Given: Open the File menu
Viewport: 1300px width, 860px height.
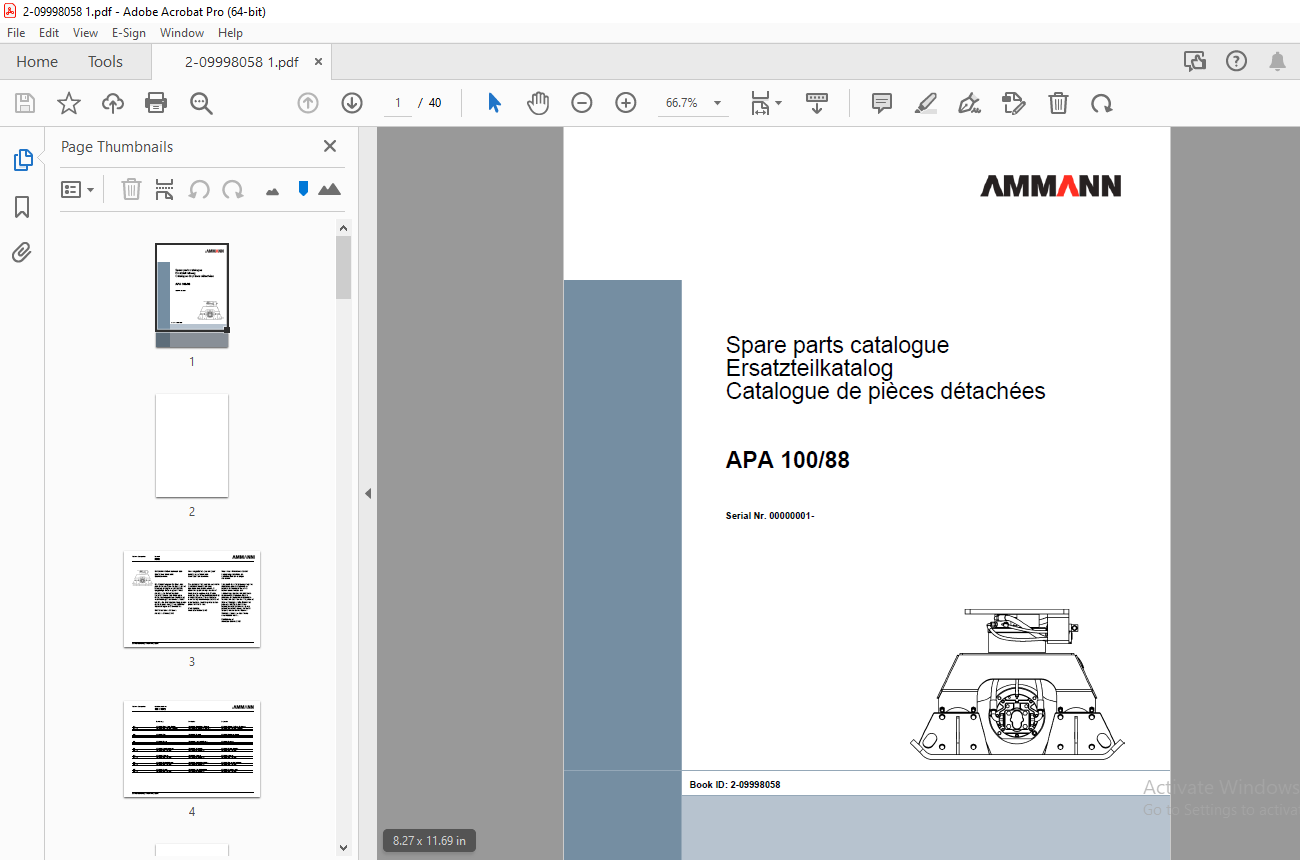Looking at the screenshot, I should pyautogui.click(x=16, y=33).
